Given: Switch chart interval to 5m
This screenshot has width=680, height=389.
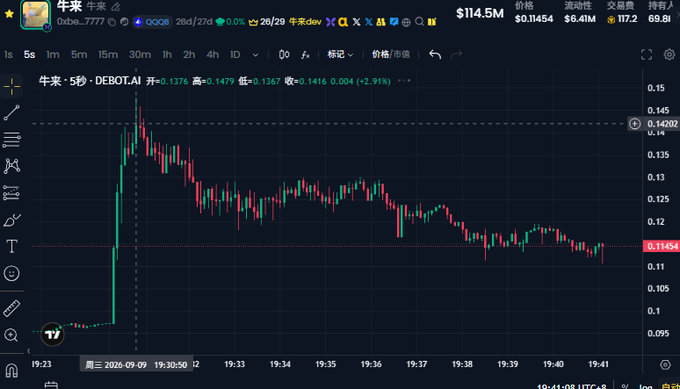Looking at the screenshot, I should [79, 55].
